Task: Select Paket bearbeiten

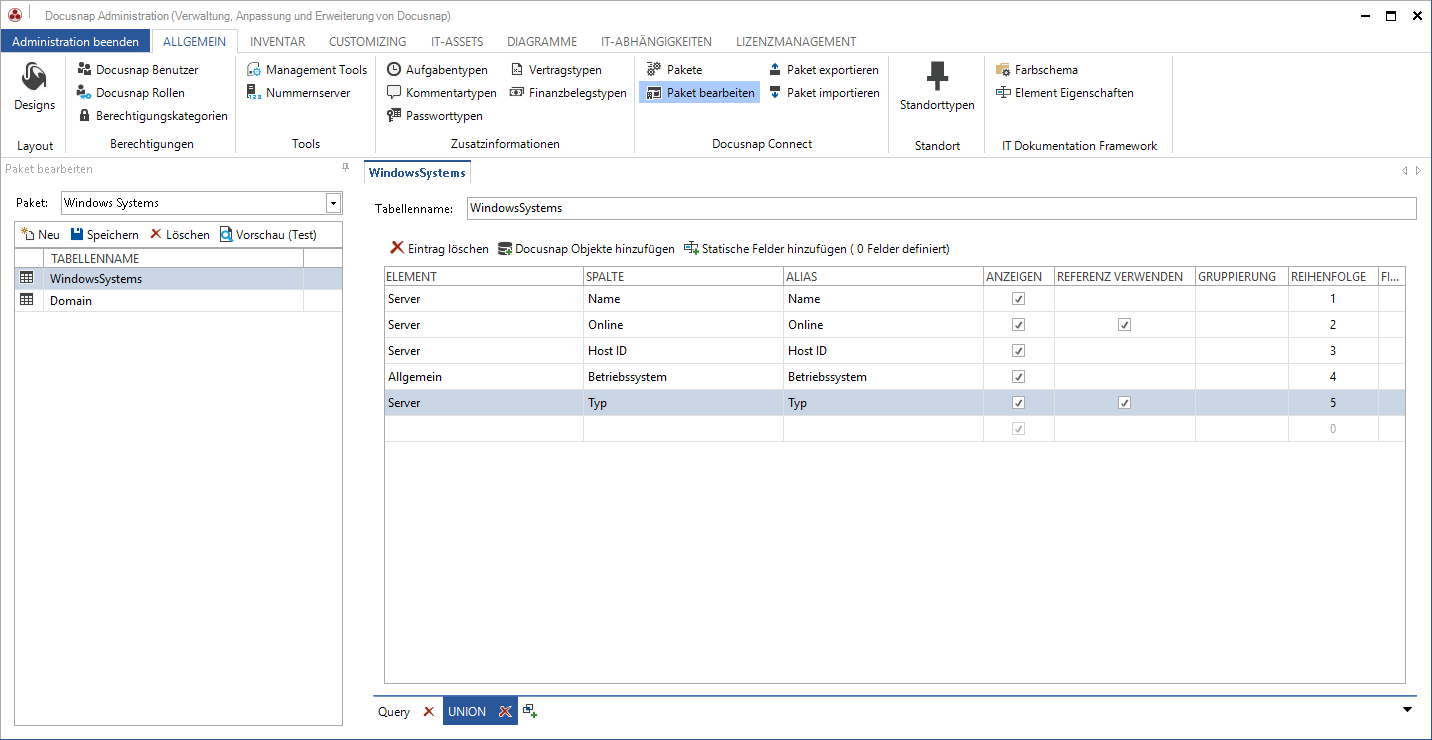Action: (700, 93)
